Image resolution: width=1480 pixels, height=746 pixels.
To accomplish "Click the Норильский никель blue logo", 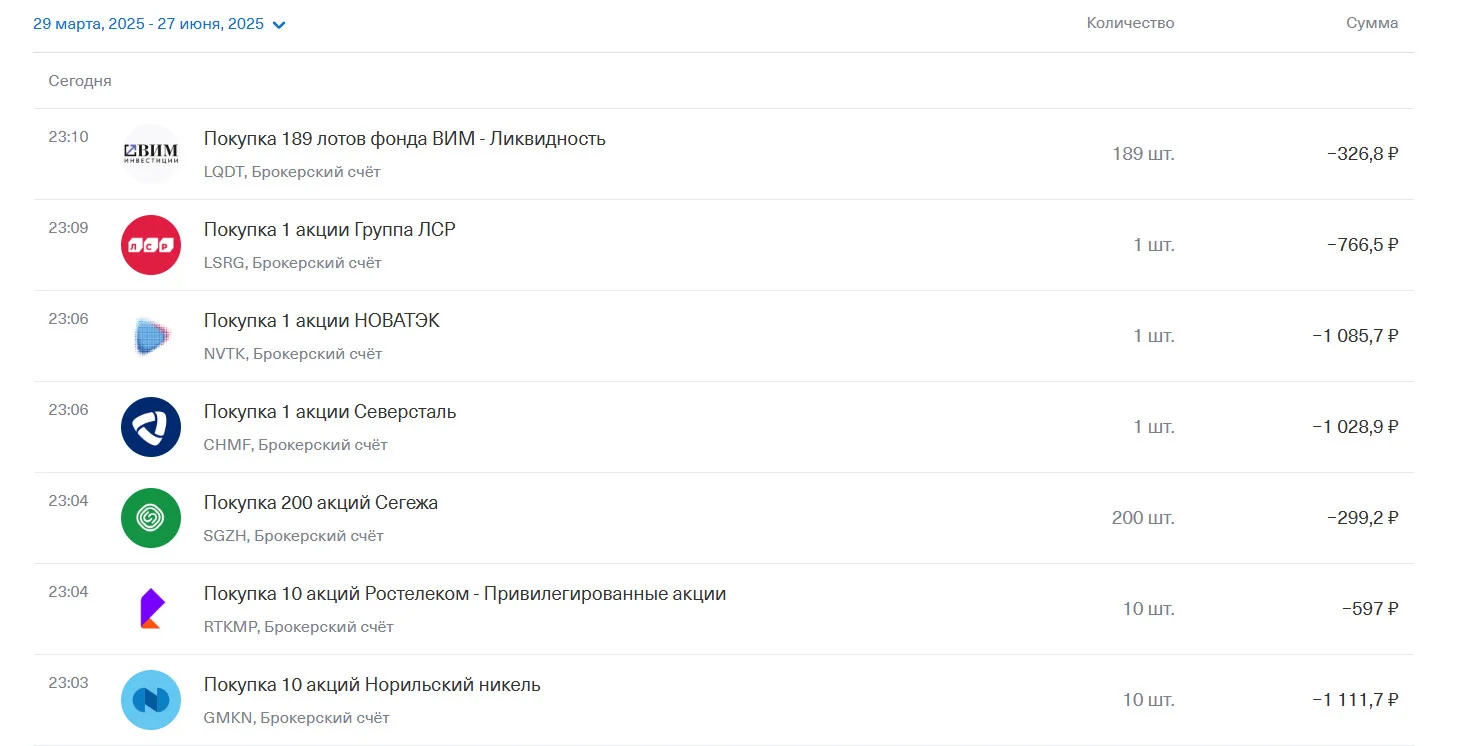I will (151, 700).
